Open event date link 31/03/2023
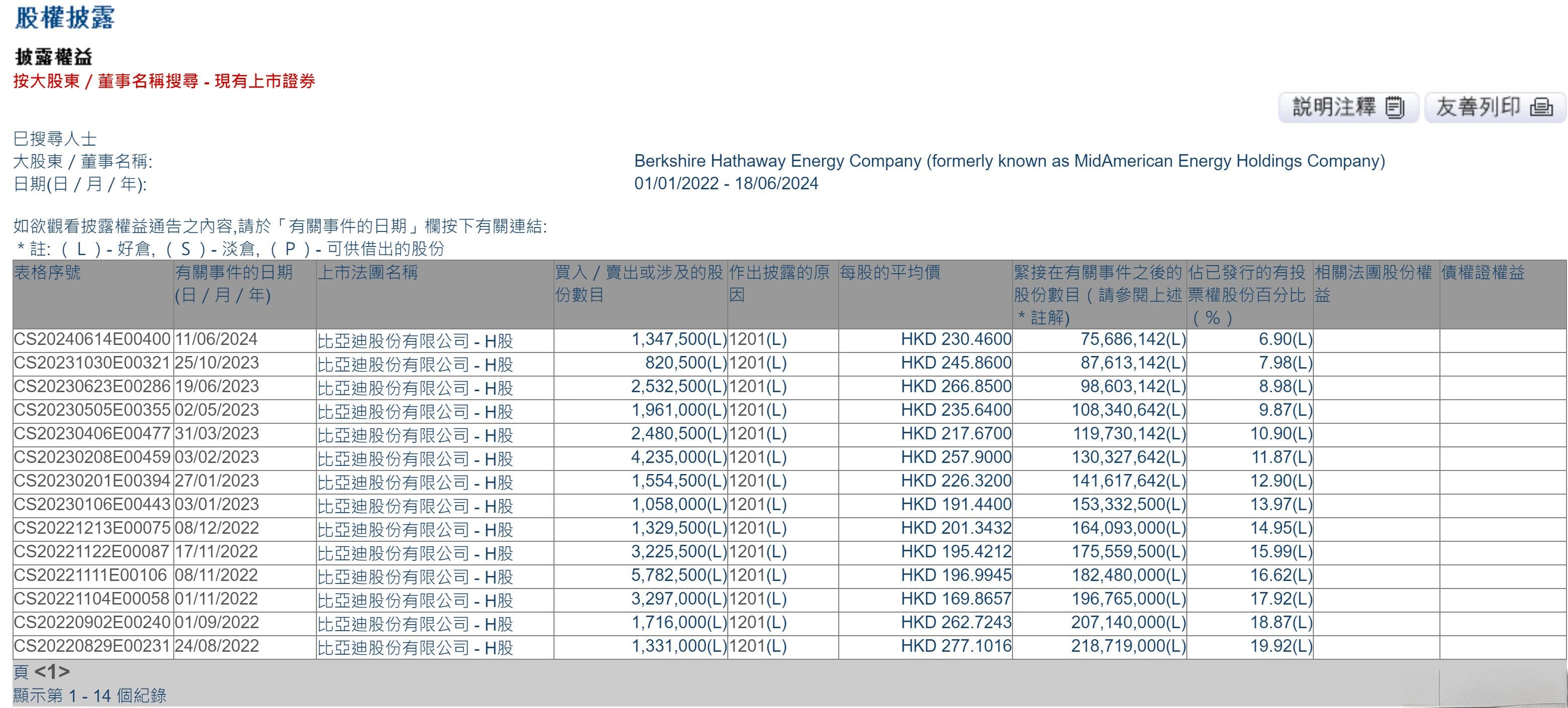1568x708 pixels. [216, 434]
